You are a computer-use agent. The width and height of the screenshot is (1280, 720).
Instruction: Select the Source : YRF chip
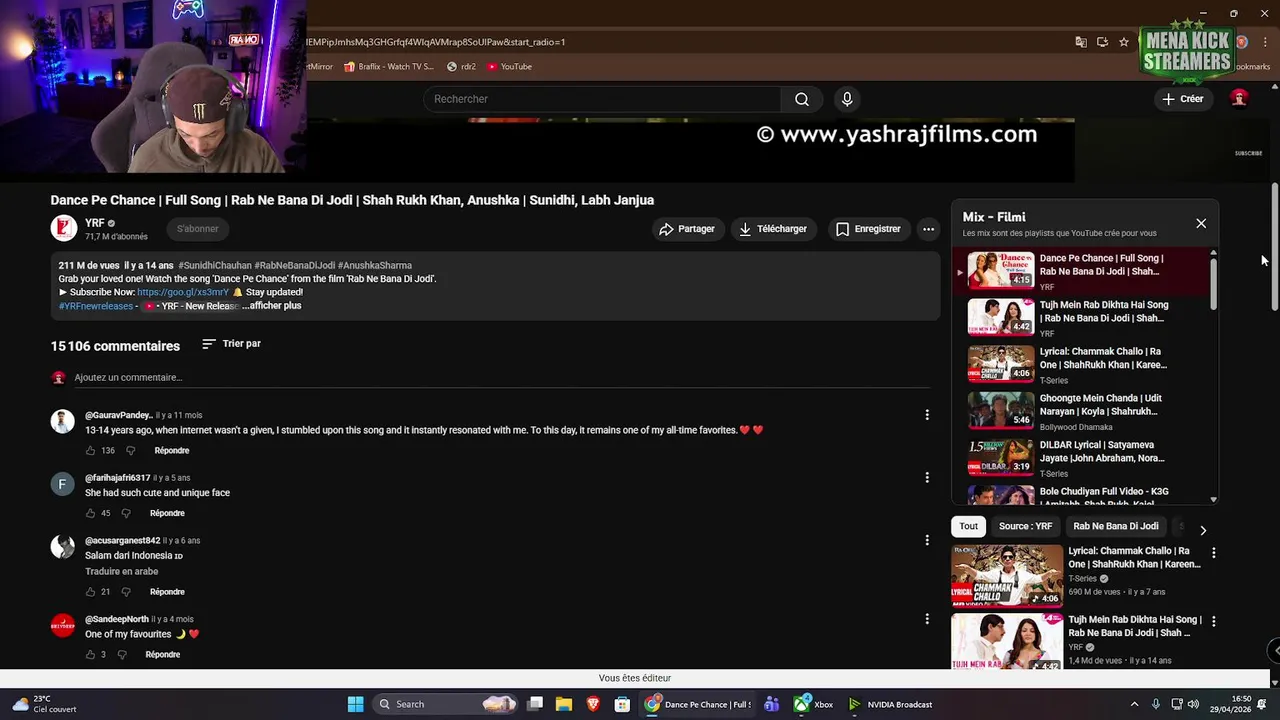tap(1025, 526)
